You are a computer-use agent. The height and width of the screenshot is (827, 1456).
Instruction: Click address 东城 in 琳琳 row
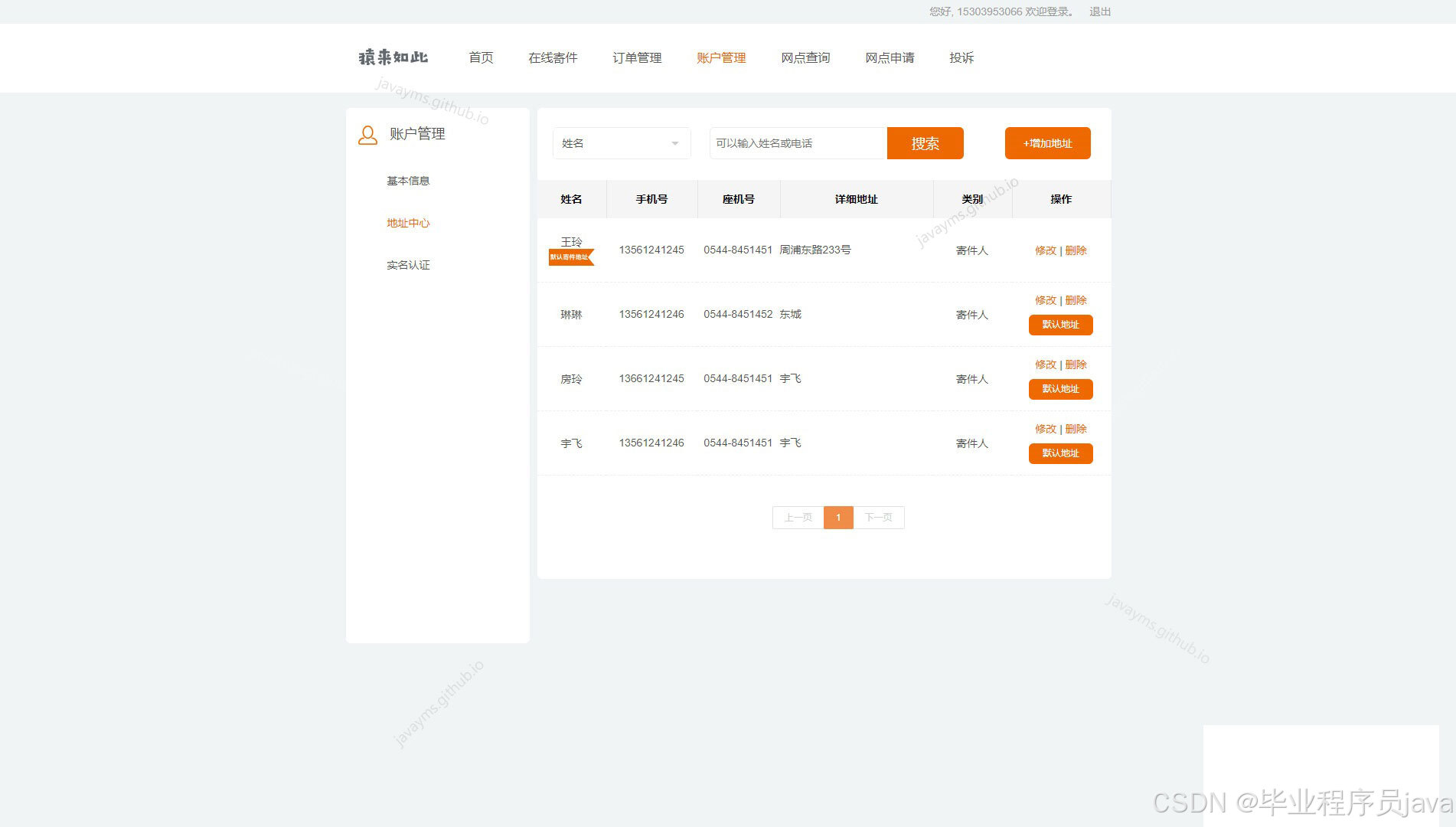pos(790,314)
